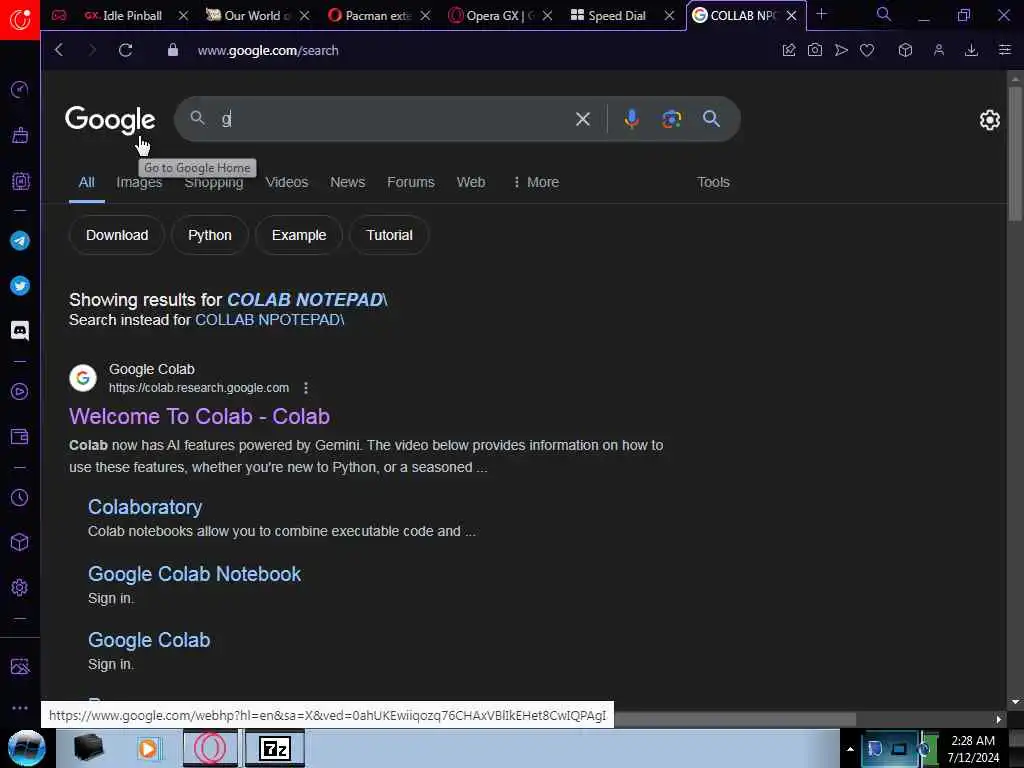Open History clock icon in sidebar
1024x768 pixels.
[x=20, y=497]
